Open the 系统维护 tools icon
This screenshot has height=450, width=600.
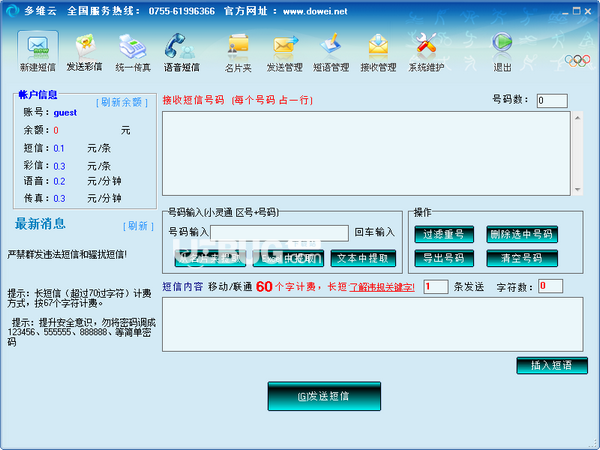pos(426,52)
